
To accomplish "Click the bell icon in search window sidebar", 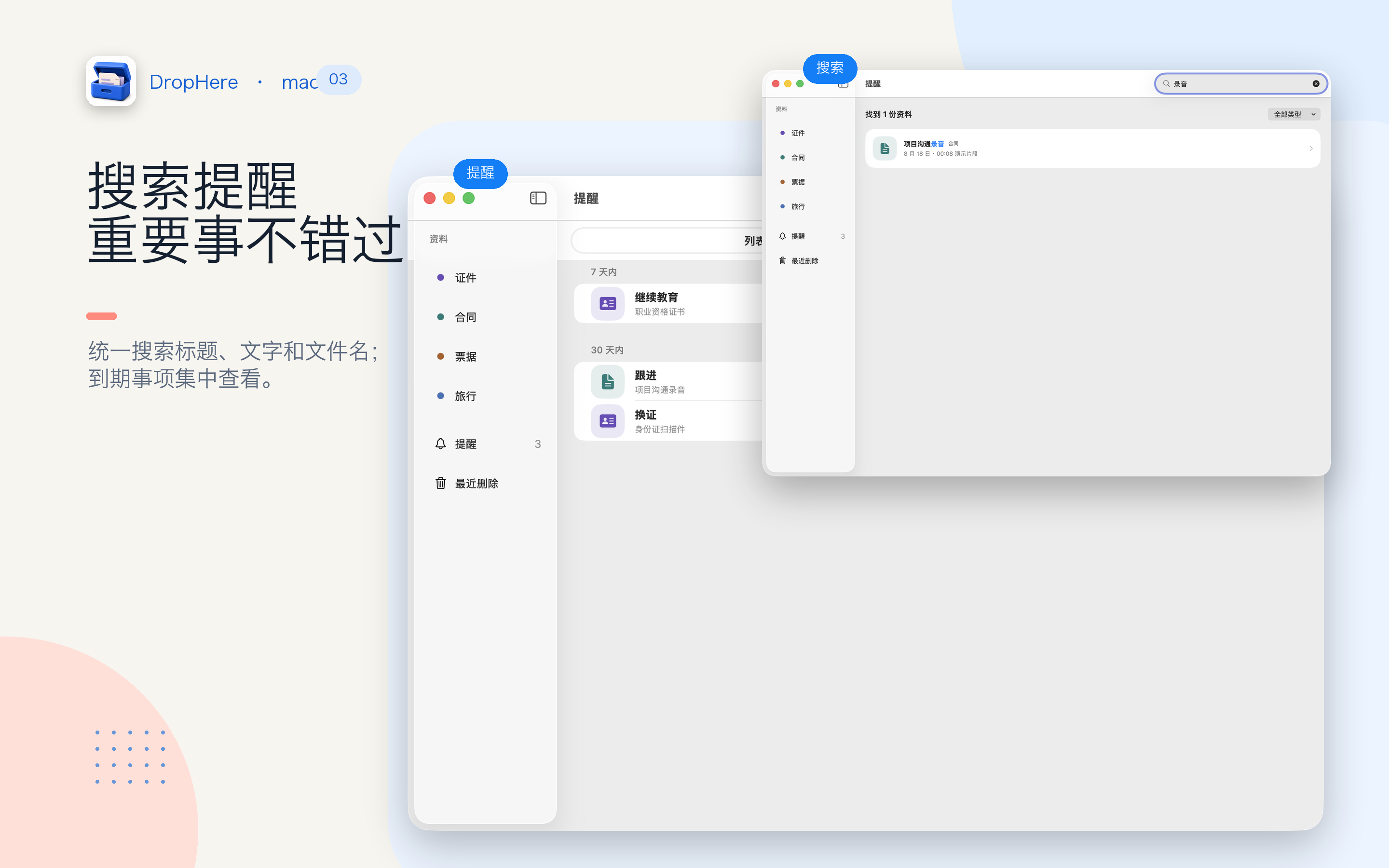I will [x=782, y=236].
